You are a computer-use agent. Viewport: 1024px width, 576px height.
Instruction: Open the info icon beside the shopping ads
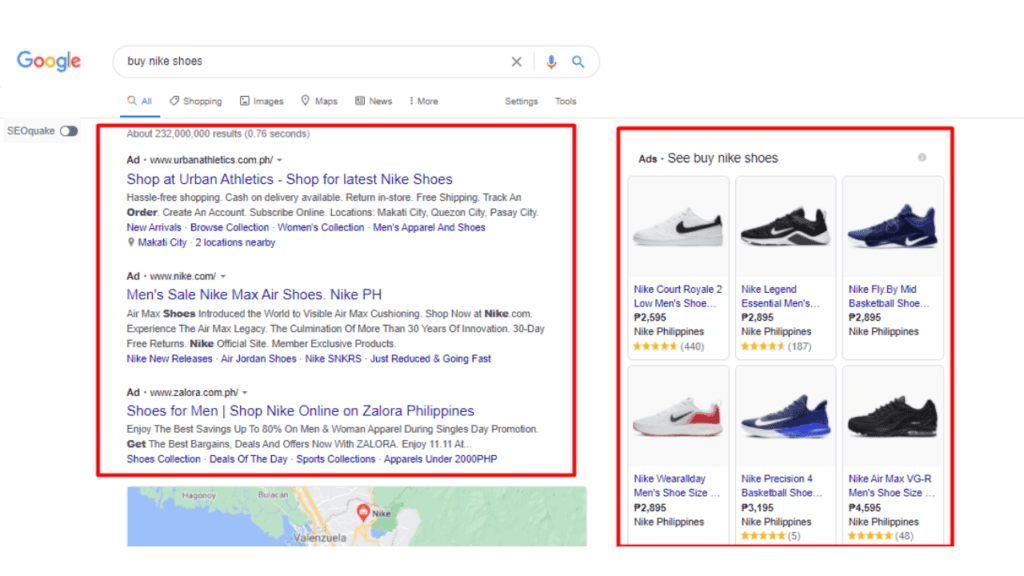[922, 157]
